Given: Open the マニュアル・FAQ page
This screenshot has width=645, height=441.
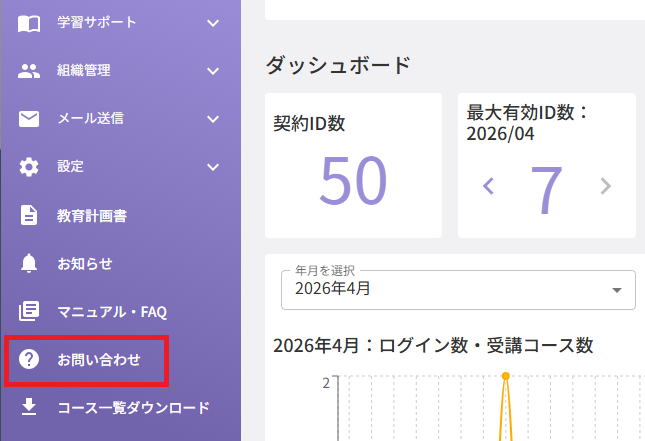Looking at the screenshot, I should click(112, 312).
